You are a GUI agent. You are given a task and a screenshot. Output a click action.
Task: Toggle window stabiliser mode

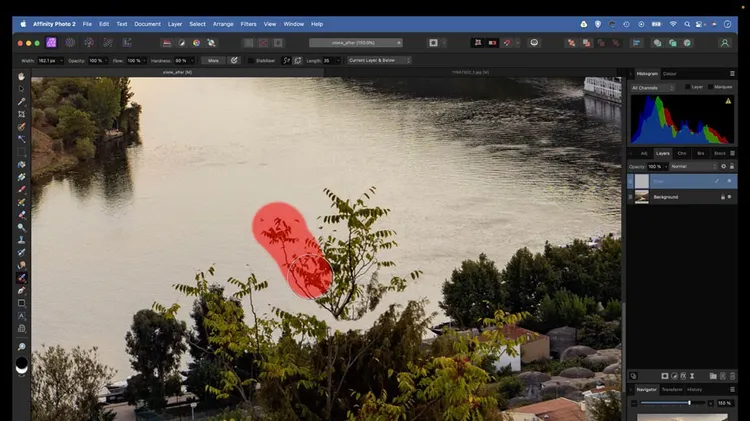(x=298, y=61)
